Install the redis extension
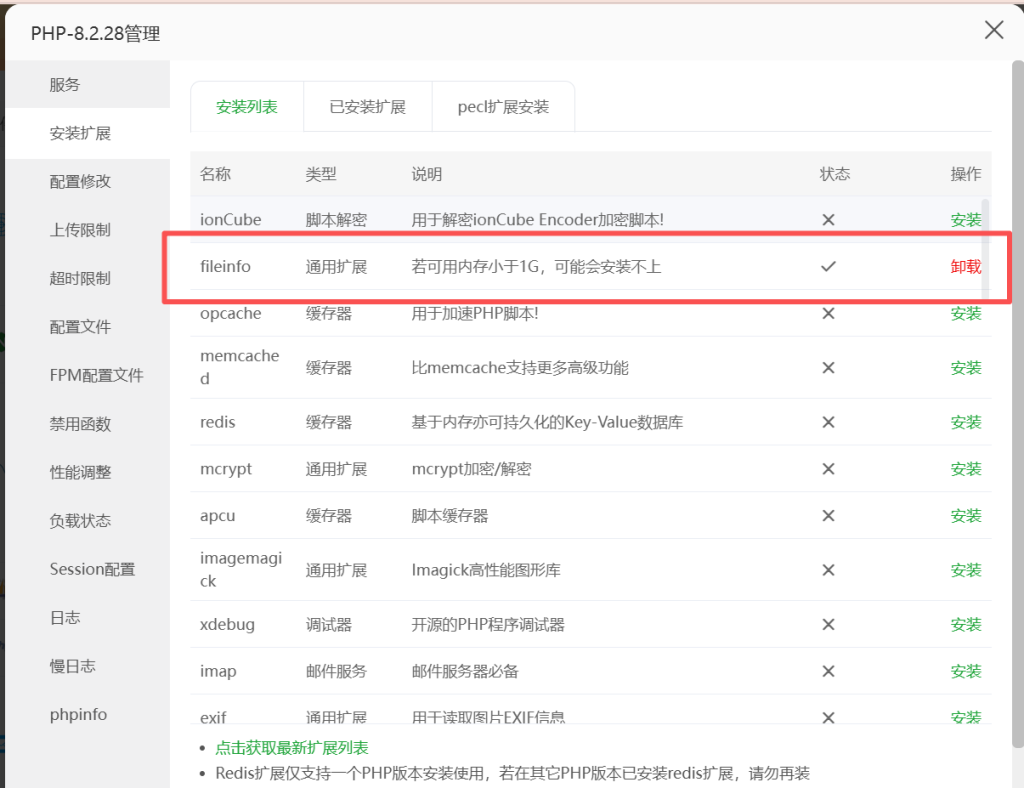Screen dimensions: 1024x788 [x=965, y=422]
